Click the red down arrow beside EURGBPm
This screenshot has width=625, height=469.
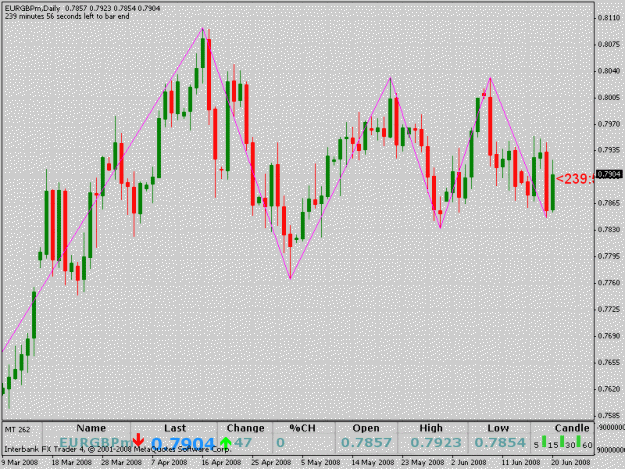click(x=138, y=440)
